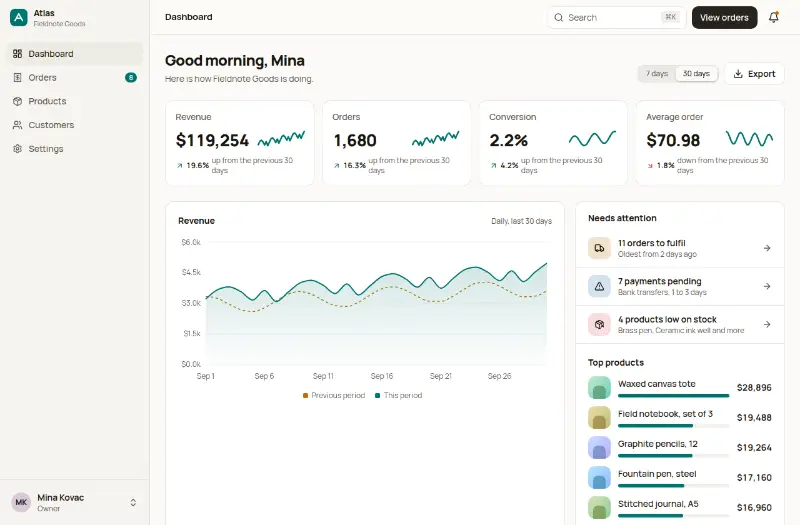Open the Dashboard menu item
The image size is (800, 525).
pos(74,54)
